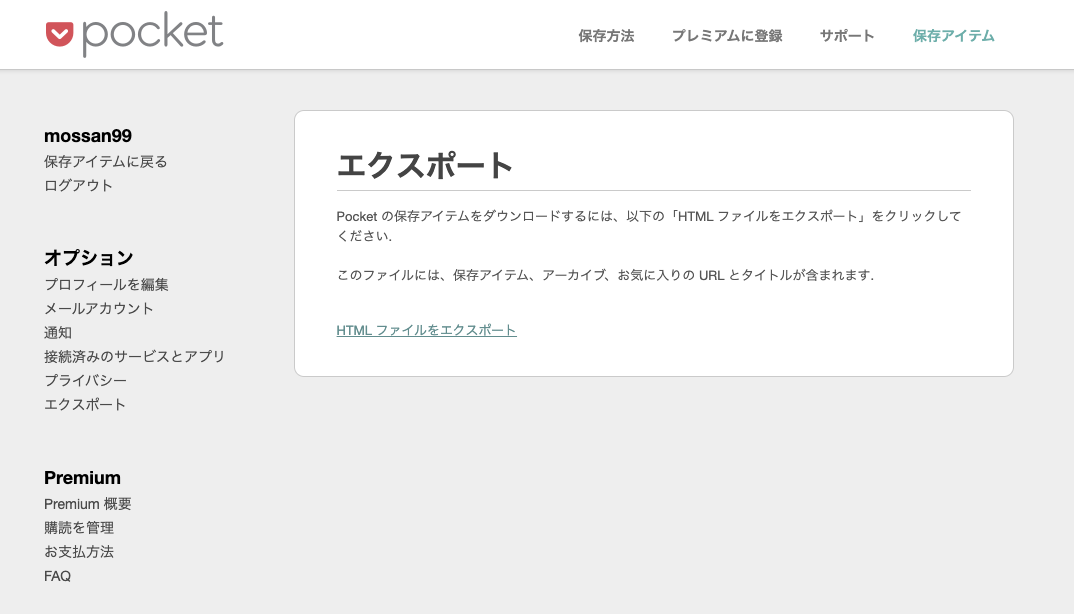Click ログアウト to log out

(78, 186)
